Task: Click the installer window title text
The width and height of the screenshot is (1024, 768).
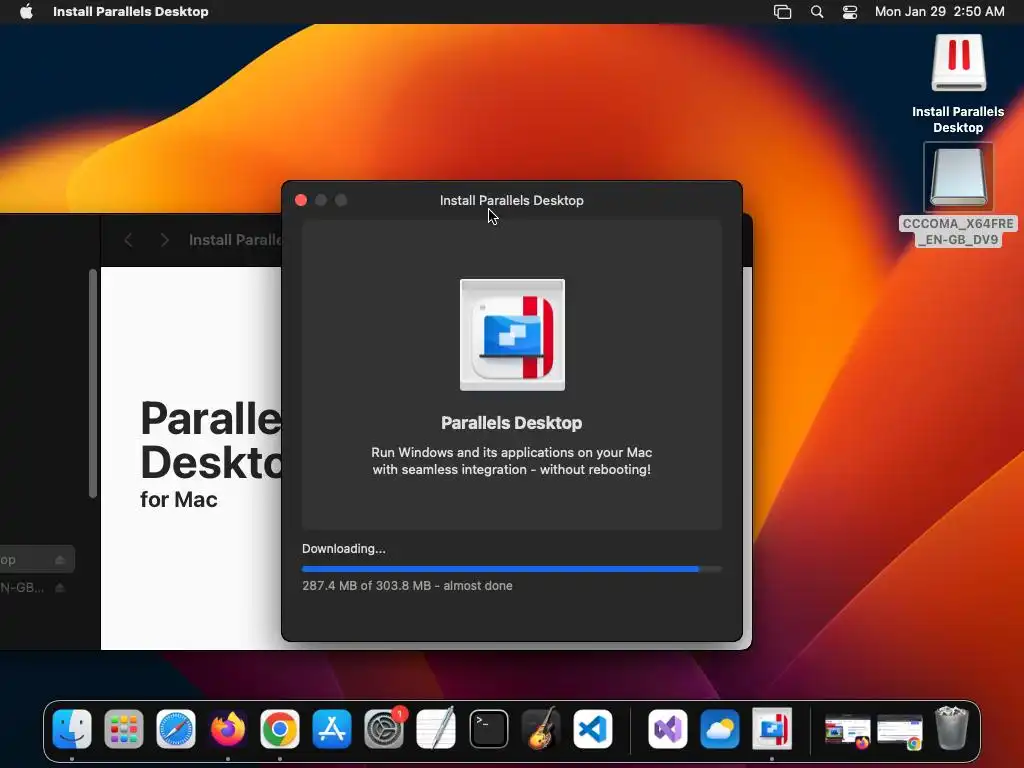Action: point(511,200)
